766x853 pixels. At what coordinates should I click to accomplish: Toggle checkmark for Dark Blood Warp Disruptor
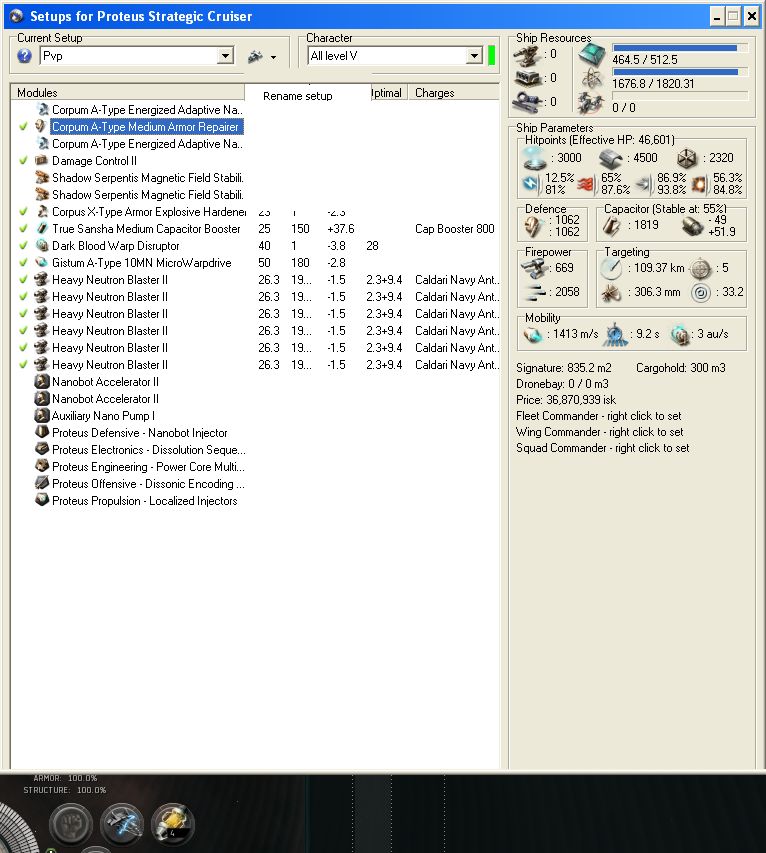[23, 245]
